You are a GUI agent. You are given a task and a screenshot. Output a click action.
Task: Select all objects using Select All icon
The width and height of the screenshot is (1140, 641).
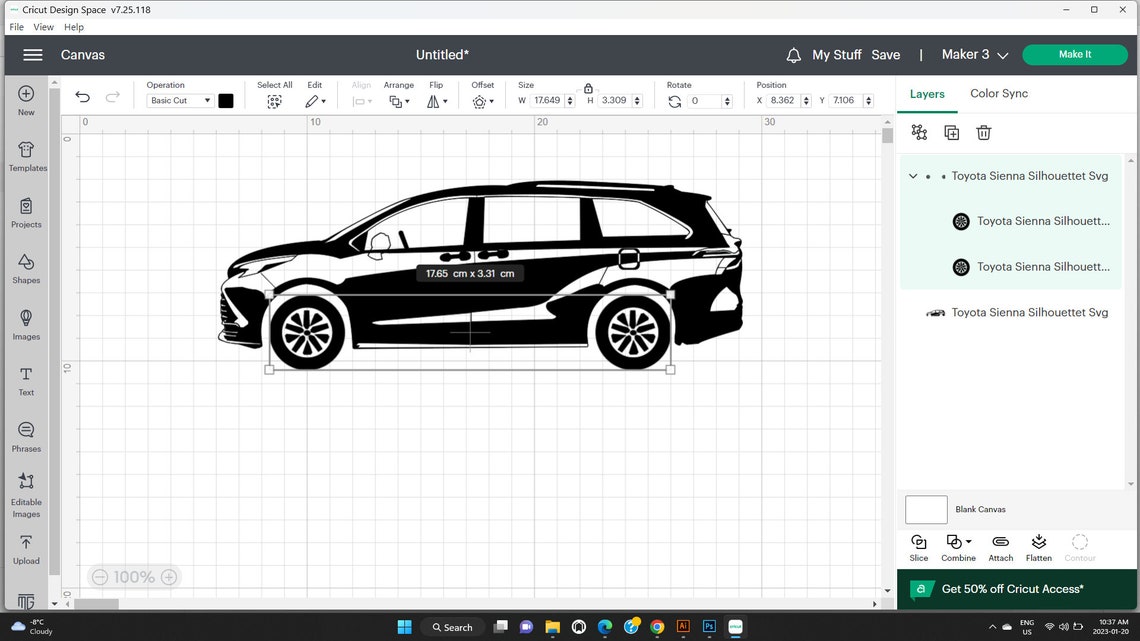click(274, 100)
